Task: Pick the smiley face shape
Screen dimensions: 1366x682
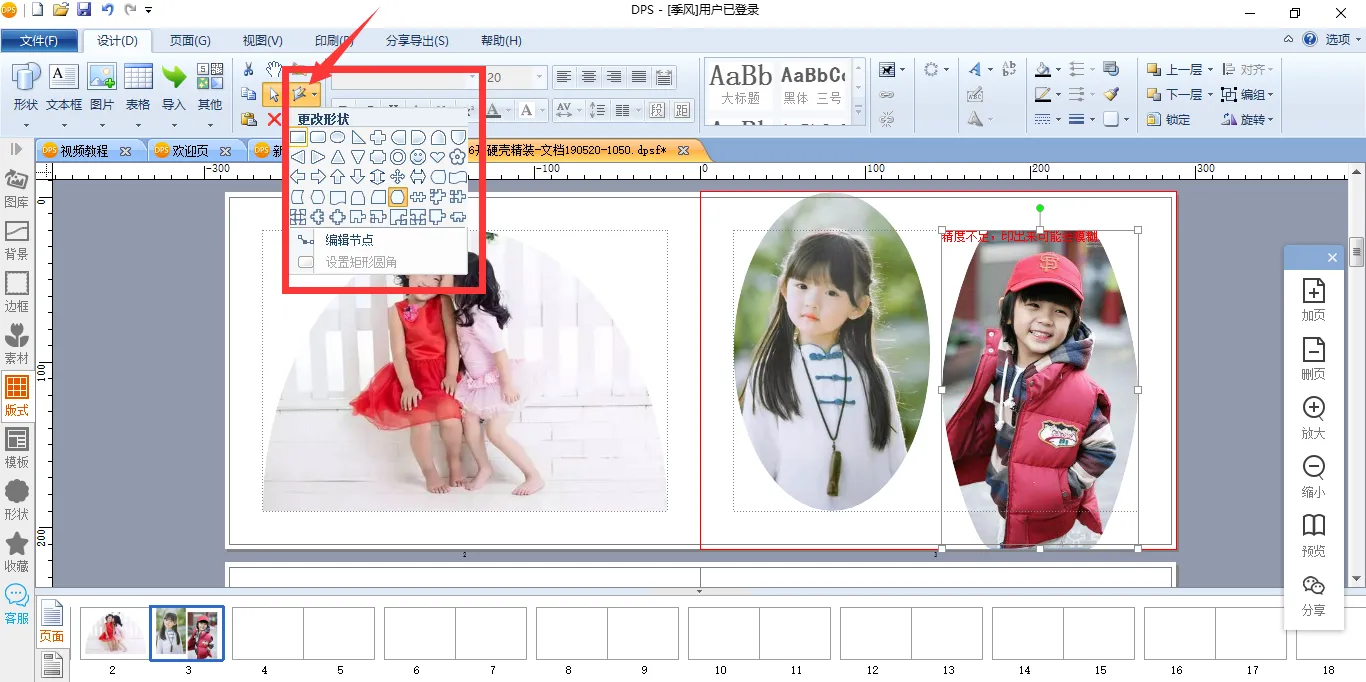Action: click(418, 157)
